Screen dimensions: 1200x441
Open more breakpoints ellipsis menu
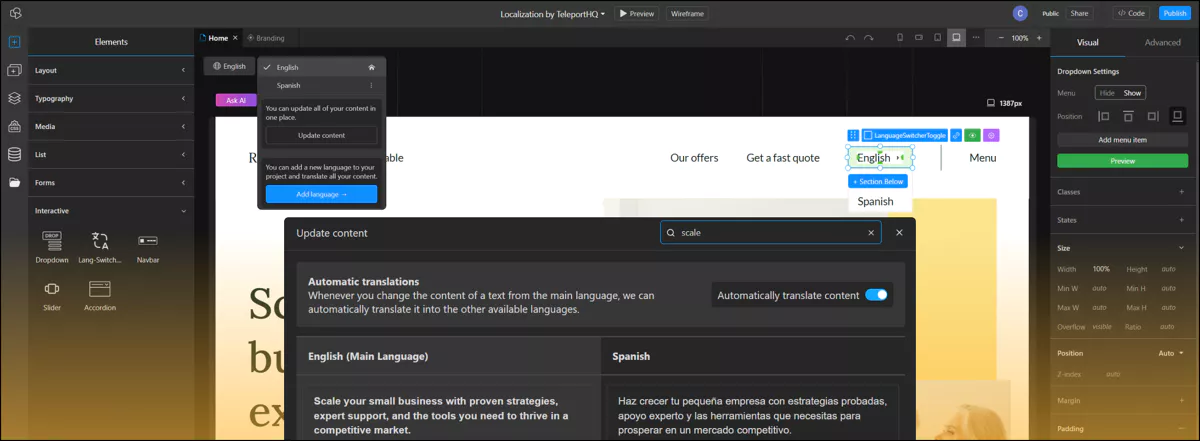(977, 38)
